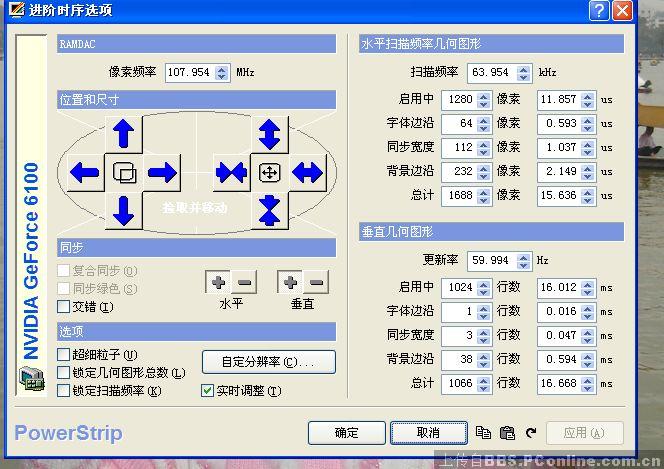The height and width of the screenshot is (469, 664).
Task: Adjust the 更新率 59.994 Hz spinner
Action: tap(523, 260)
